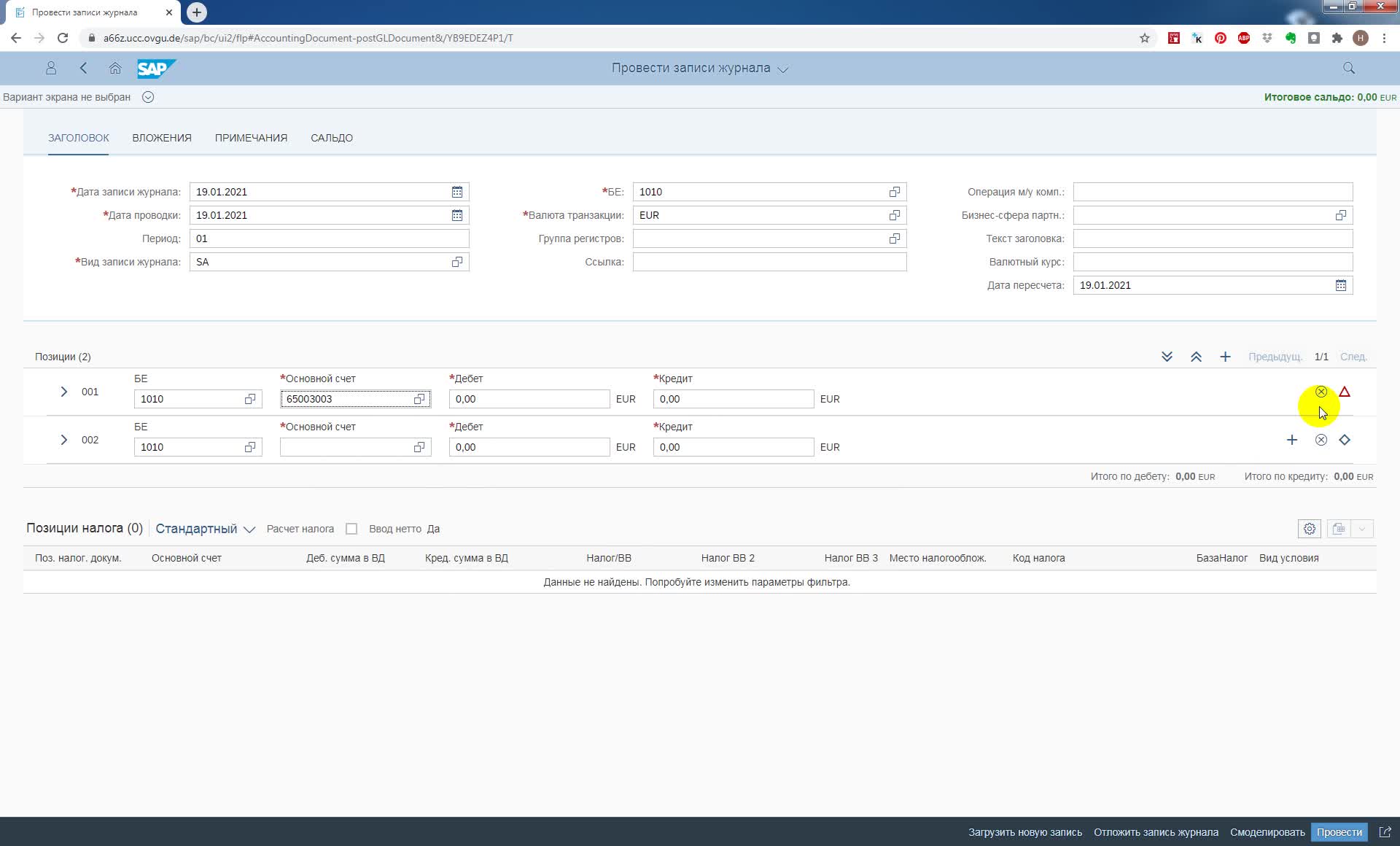Expand line item 001 details
Screen dimensions: 1400x846
(x=64, y=392)
